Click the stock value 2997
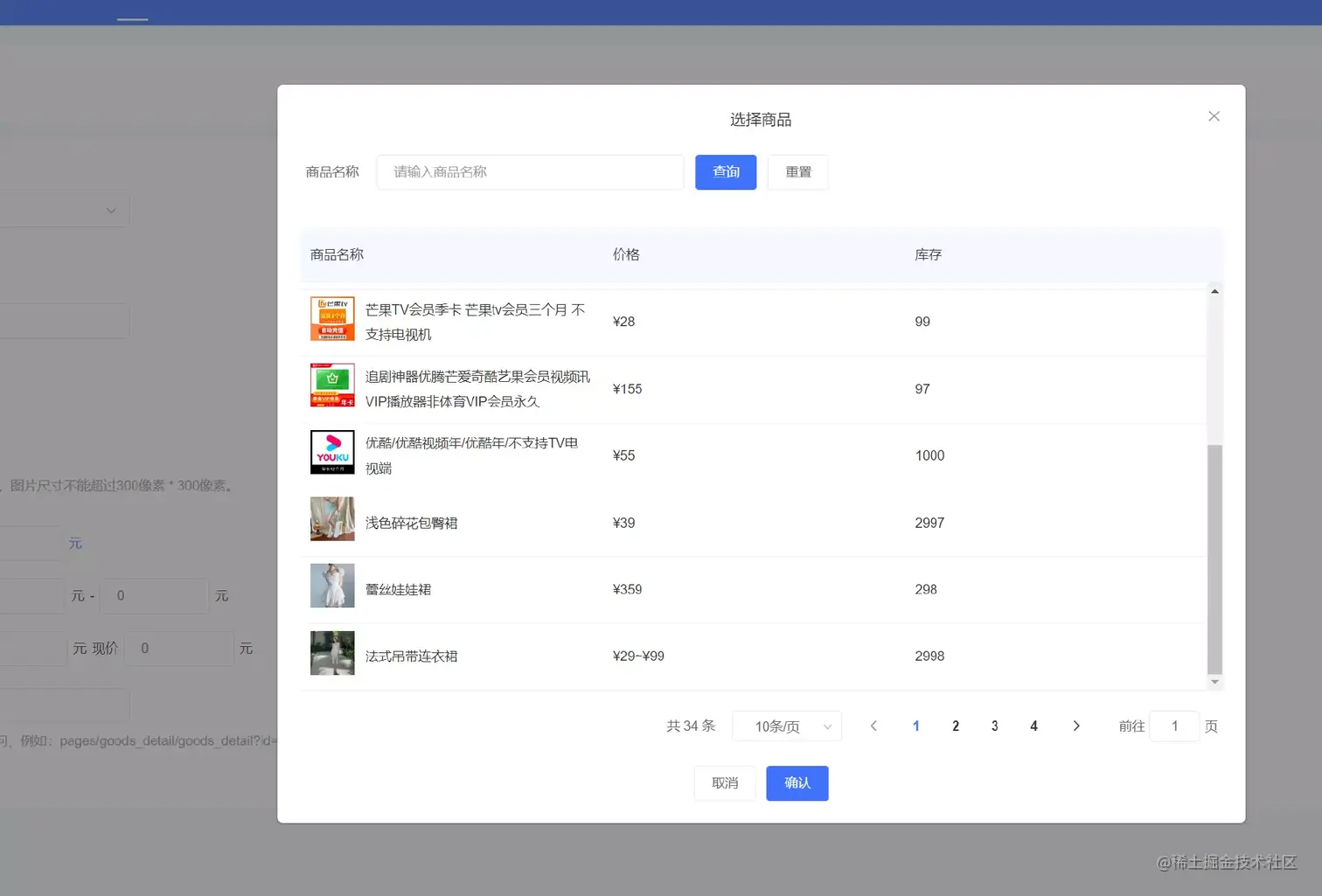Screen dimensions: 1322x896 pos(929,523)
